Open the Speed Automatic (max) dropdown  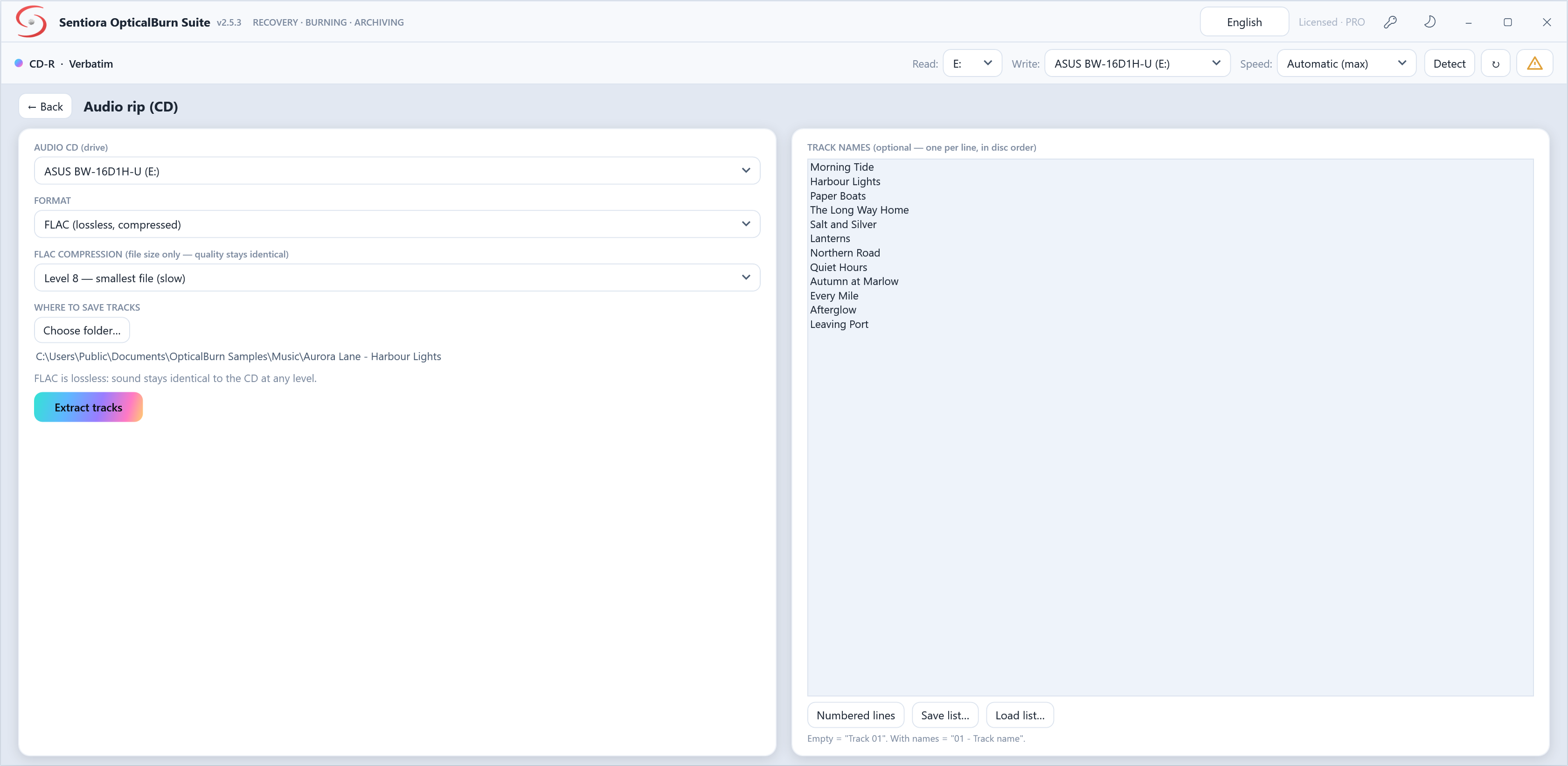click(x=1346, y=63)
